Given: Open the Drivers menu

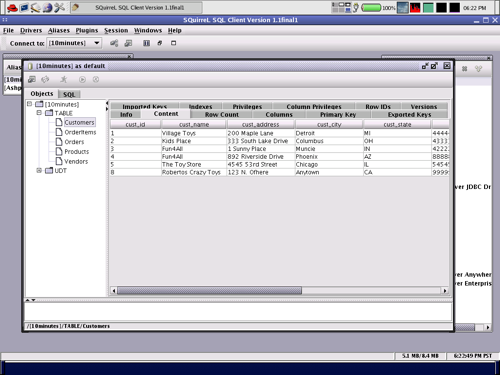Looking at the screenshot, I should 31,30.
